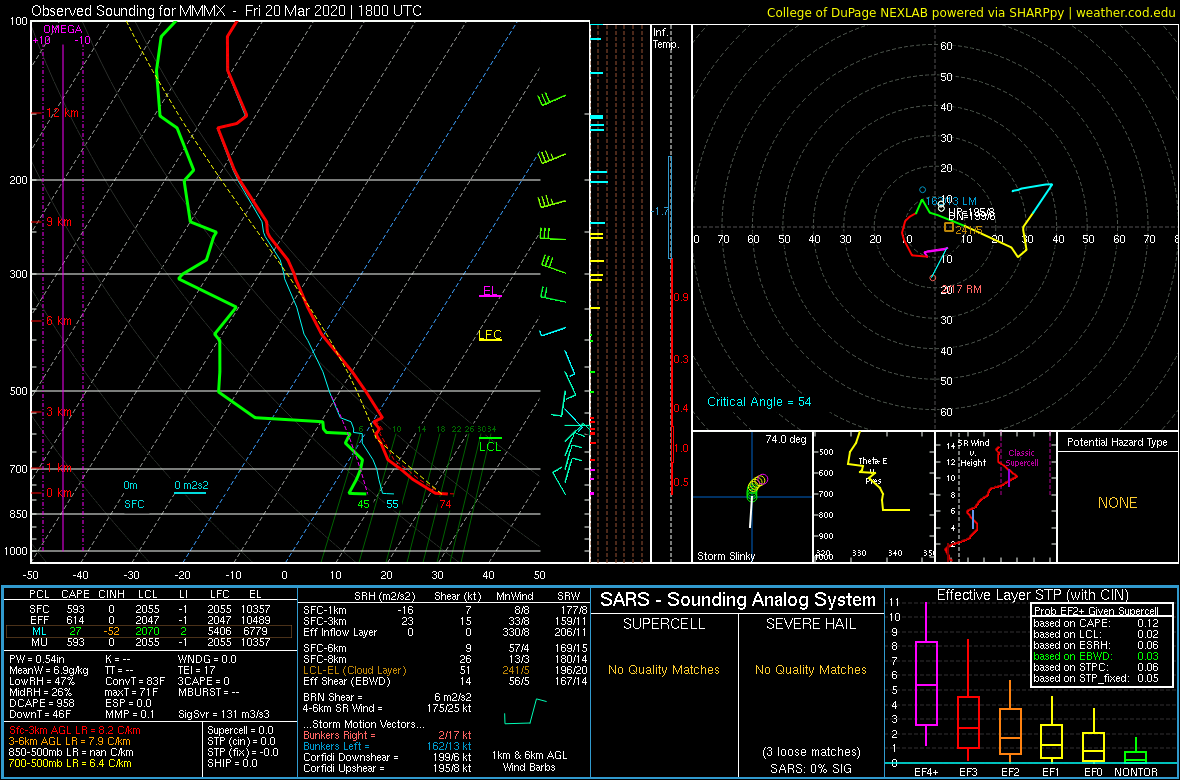Click the weather.cod.edu NEXLAB header text

click(971, 12)
